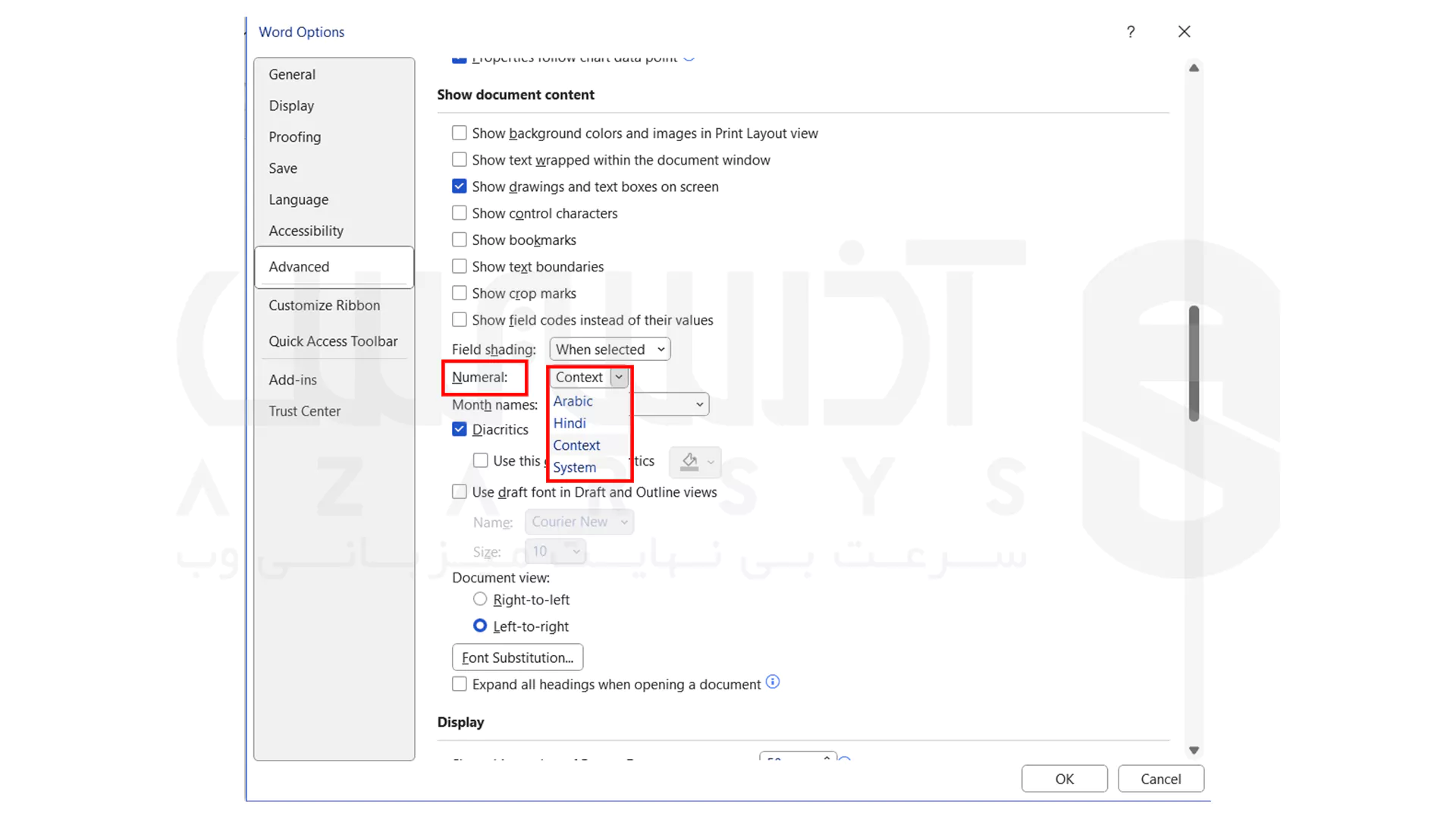Open the Display options category
Image resolution: width=1456 pixels, height=819 pixels.
pos(334,105)
